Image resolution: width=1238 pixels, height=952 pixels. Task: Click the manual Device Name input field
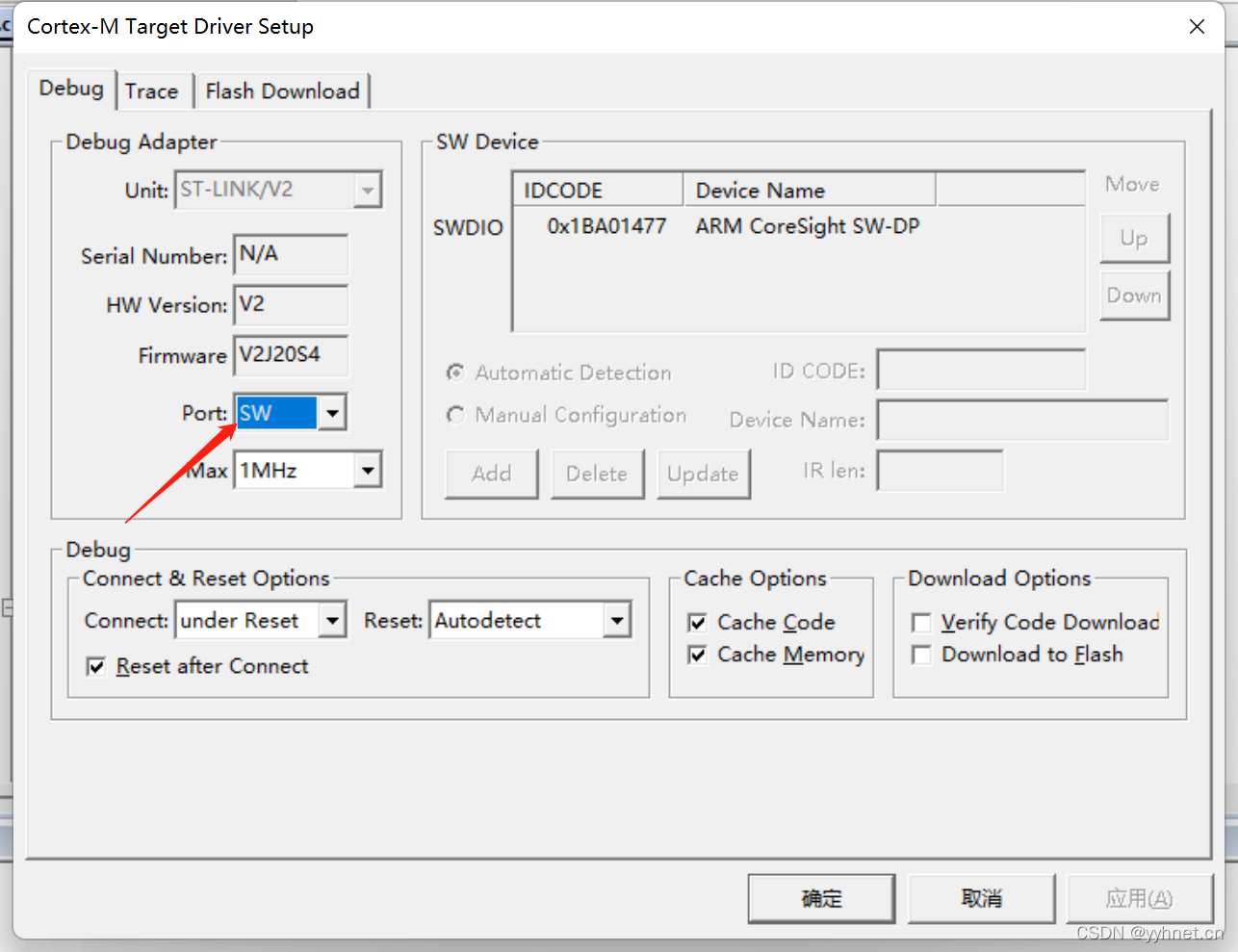(x=1022, y=420)
